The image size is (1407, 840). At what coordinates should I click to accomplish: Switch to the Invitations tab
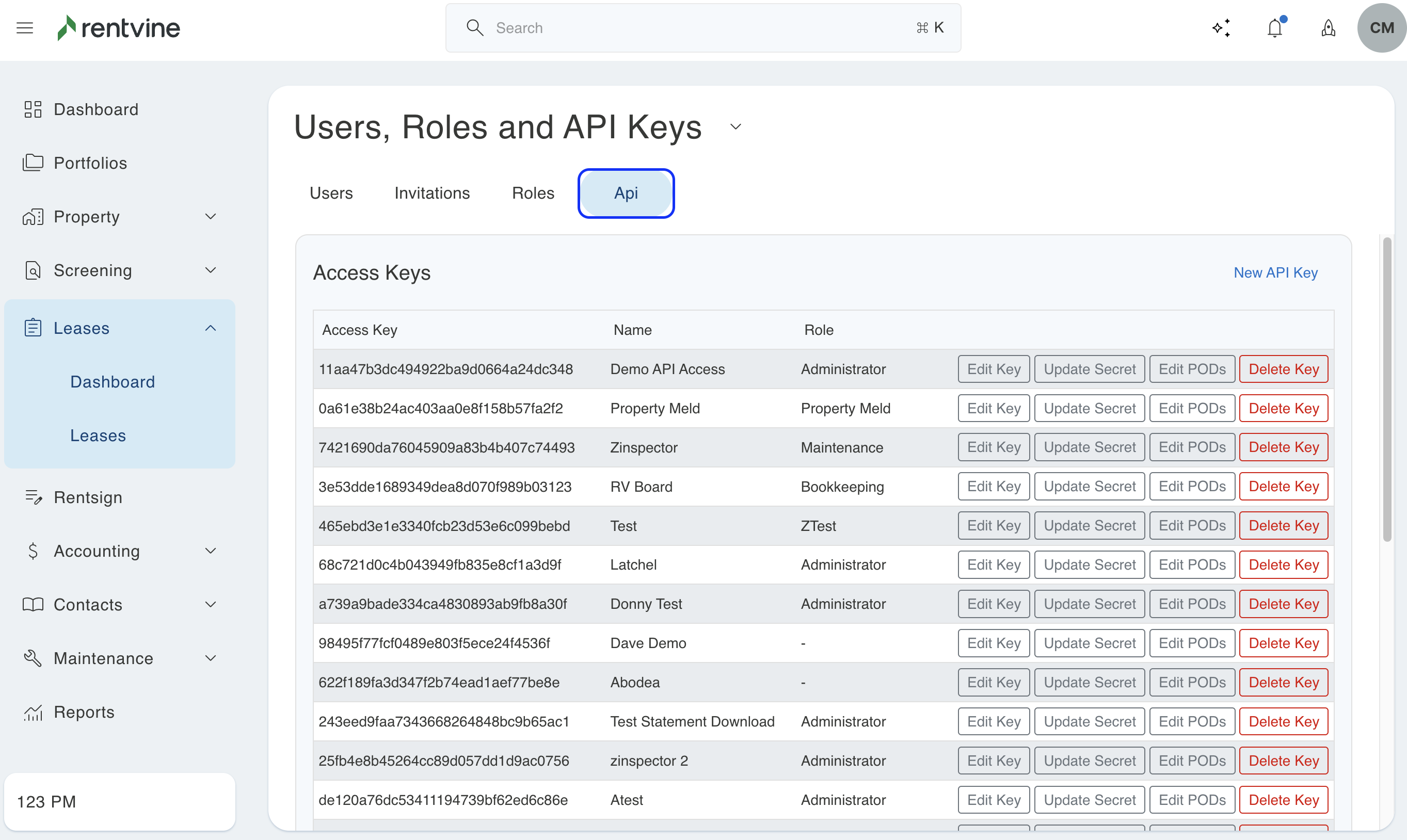click(x=432, y=193)
